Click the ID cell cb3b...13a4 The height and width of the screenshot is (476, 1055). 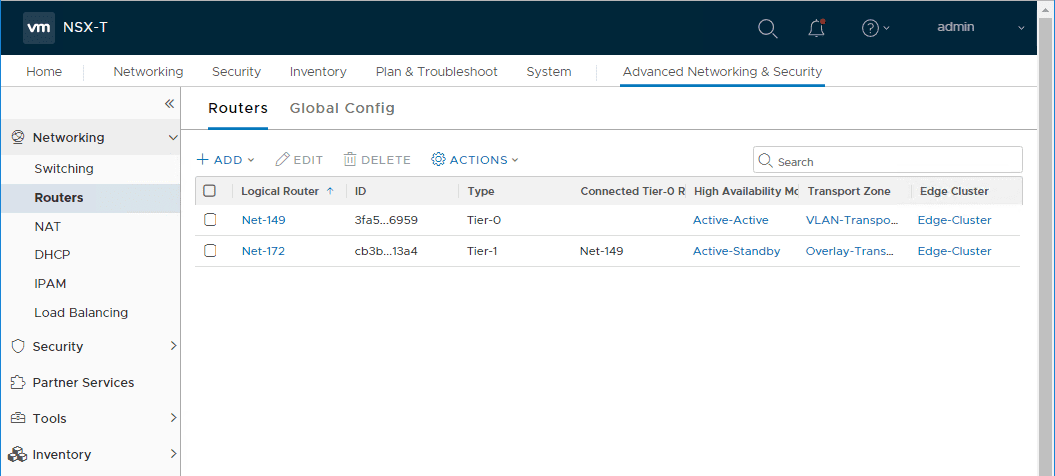tap(387, 251)
